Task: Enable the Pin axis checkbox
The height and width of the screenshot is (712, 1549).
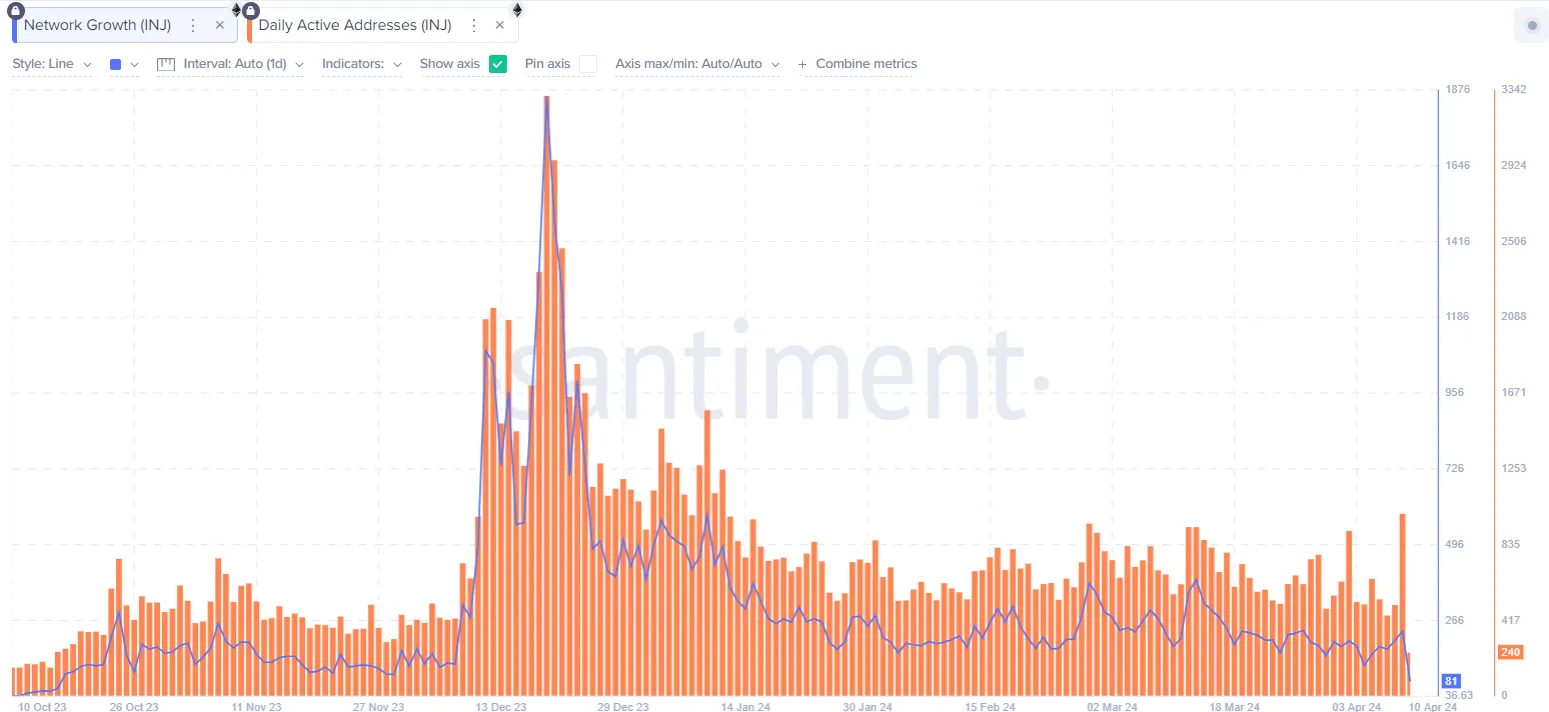Action: click(588, 64)
